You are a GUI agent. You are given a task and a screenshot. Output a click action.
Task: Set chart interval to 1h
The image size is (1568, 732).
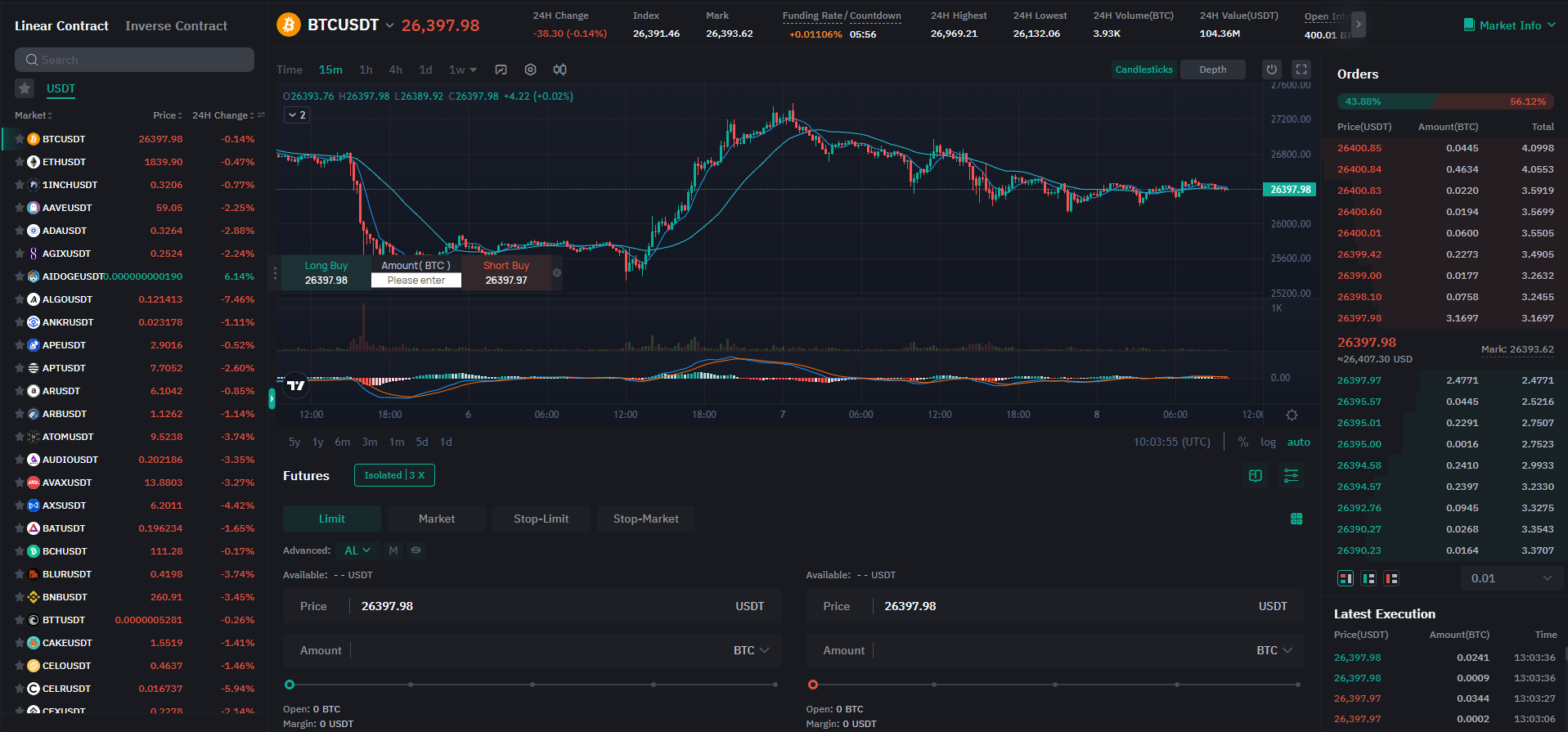pyautogui.click(x=366, y=70)
